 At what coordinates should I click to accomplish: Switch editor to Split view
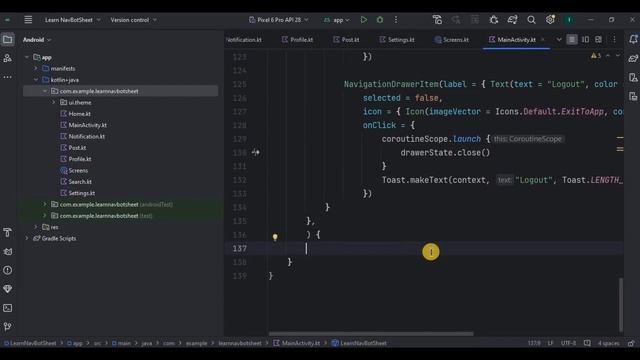(585, 40)
